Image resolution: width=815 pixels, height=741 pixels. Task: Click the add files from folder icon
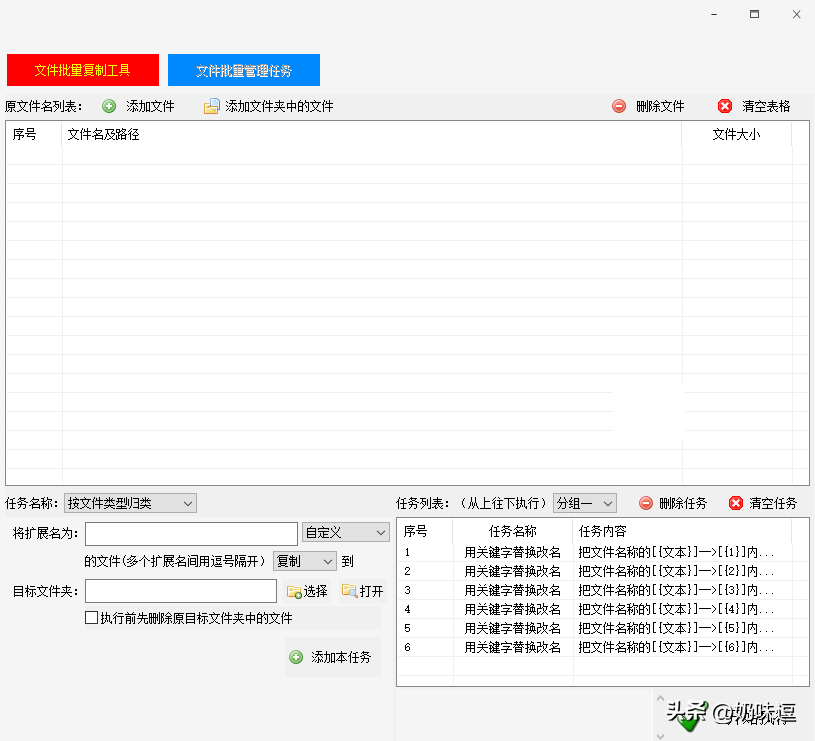(x=211, y=106)
